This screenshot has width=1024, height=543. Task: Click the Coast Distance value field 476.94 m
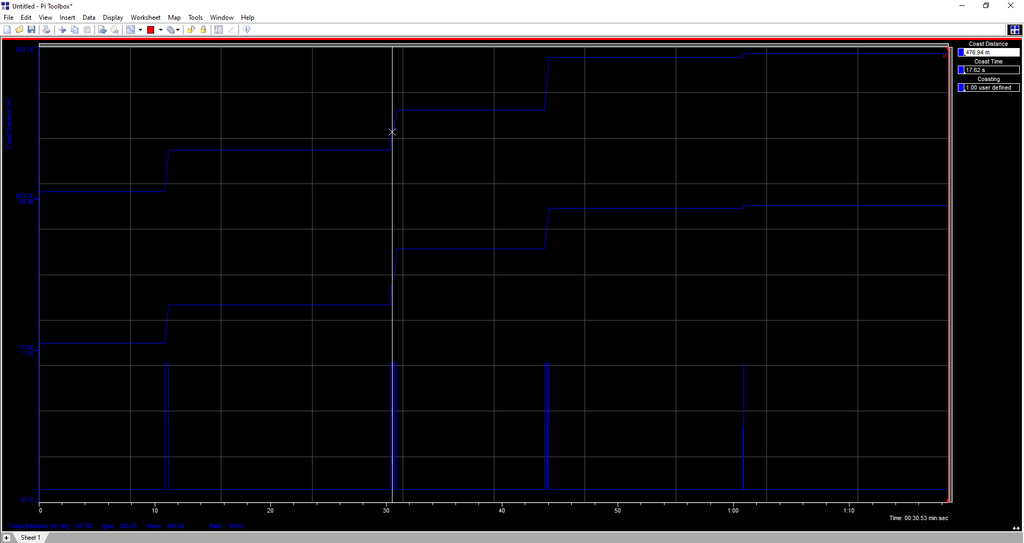tap(991, 52)
